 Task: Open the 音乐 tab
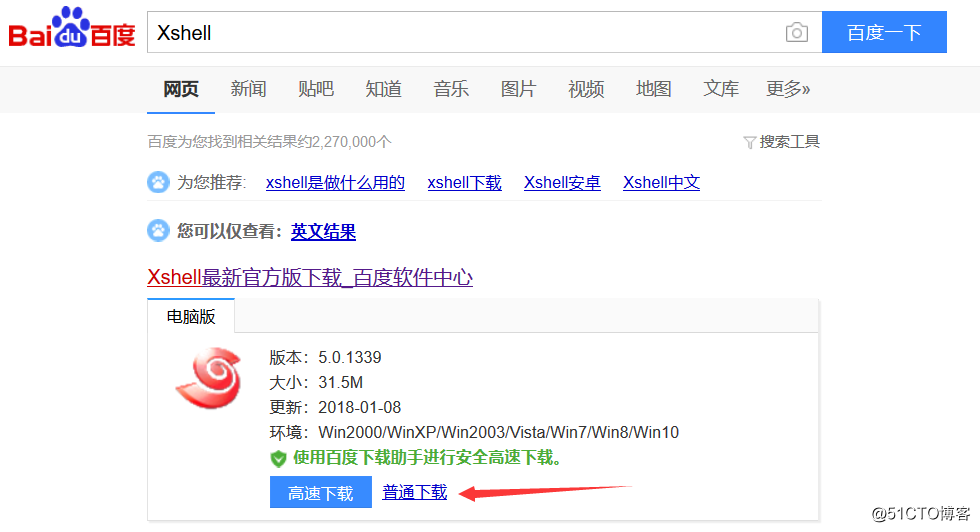[451, 89]
